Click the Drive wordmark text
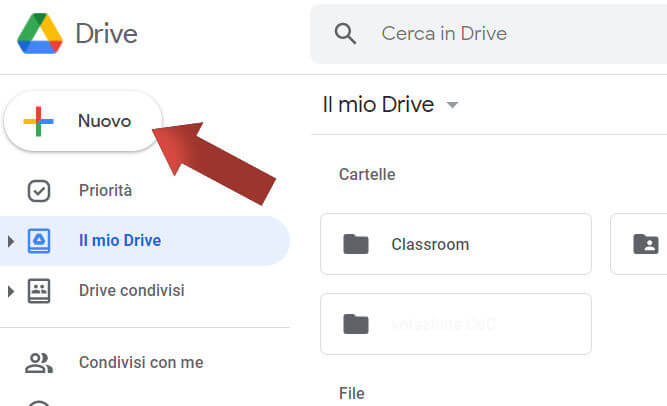This screenshot has width=667, height=406. click(x=106, y=34)
